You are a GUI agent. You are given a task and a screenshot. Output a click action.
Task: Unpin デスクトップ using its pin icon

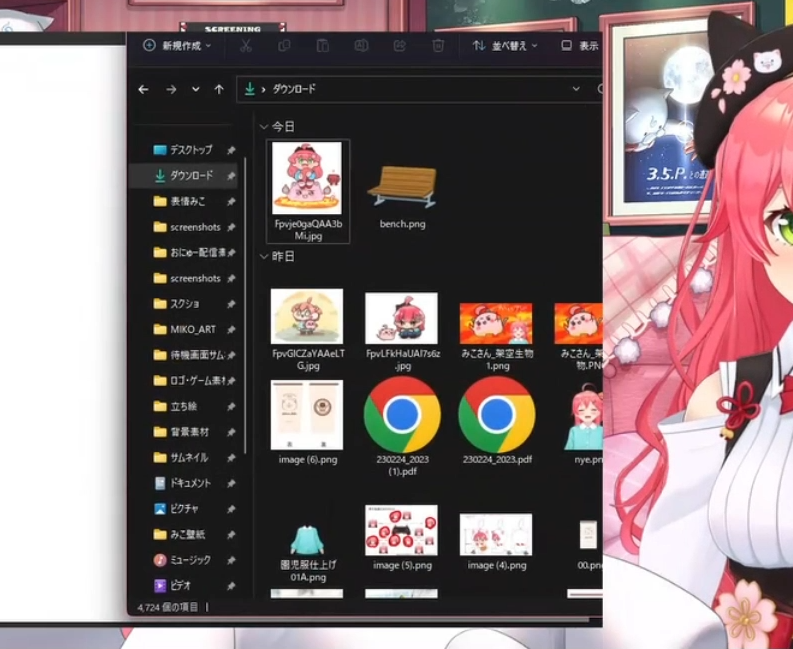231,150
